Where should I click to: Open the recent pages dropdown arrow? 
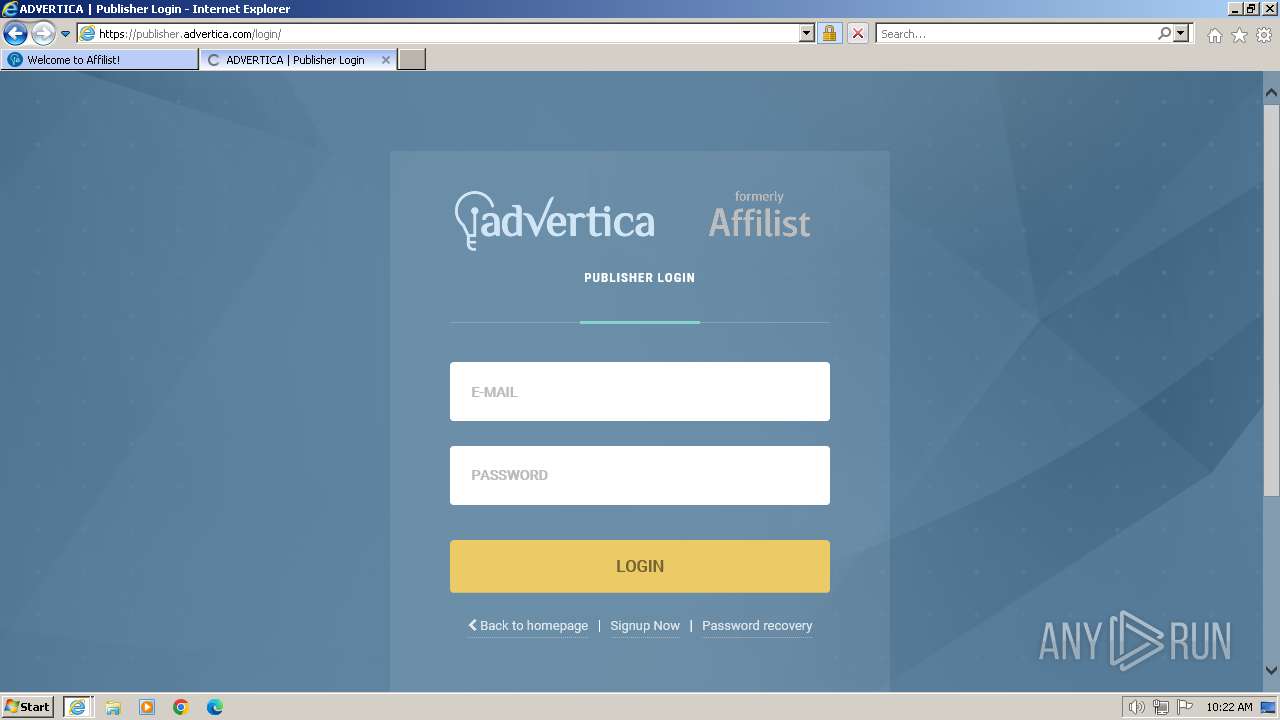point(66,34)
